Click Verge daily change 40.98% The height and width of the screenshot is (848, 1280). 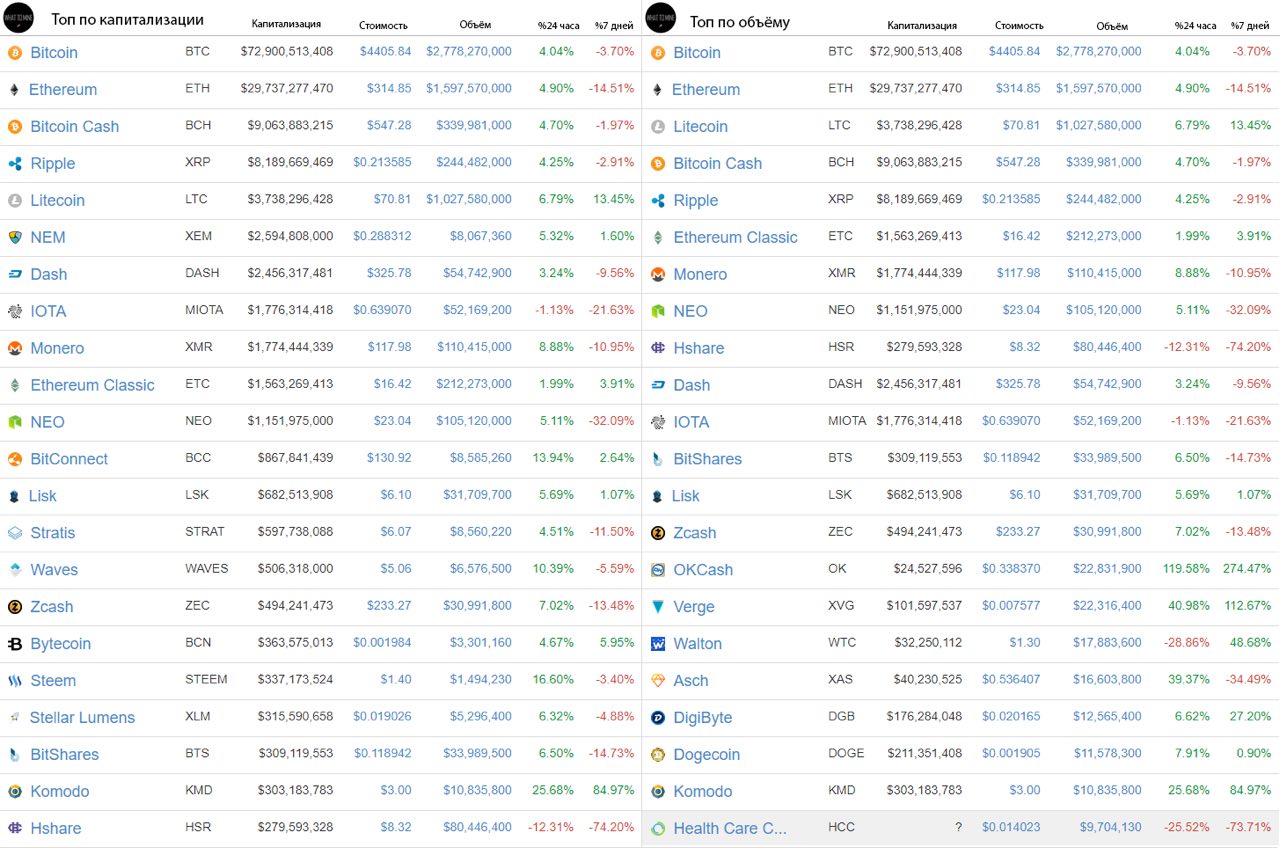(1188, 606)
